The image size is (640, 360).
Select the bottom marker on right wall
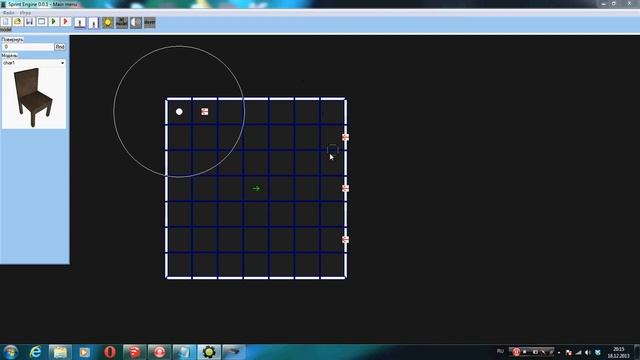(345, 240)
